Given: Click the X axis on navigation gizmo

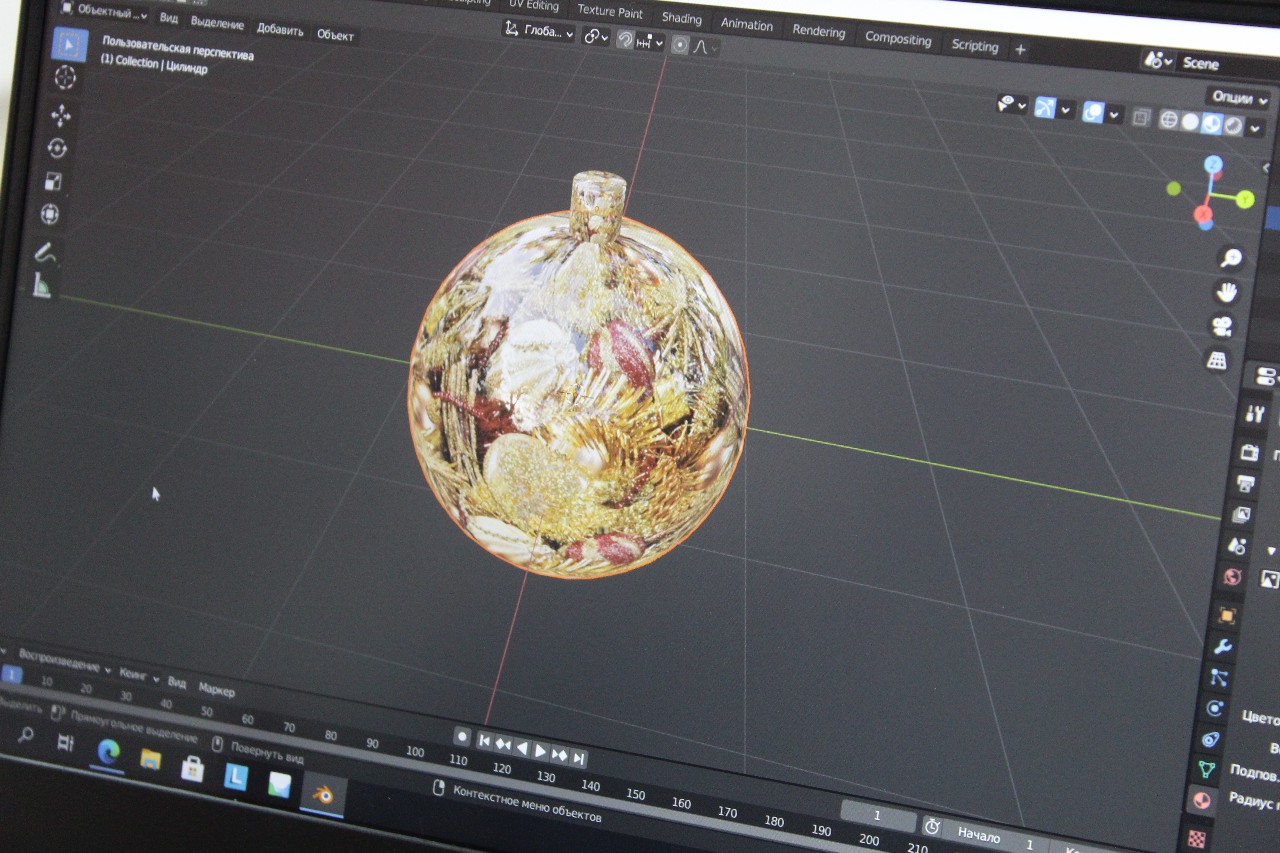Looking at the screenshot, I should (x=1202, y=213).
